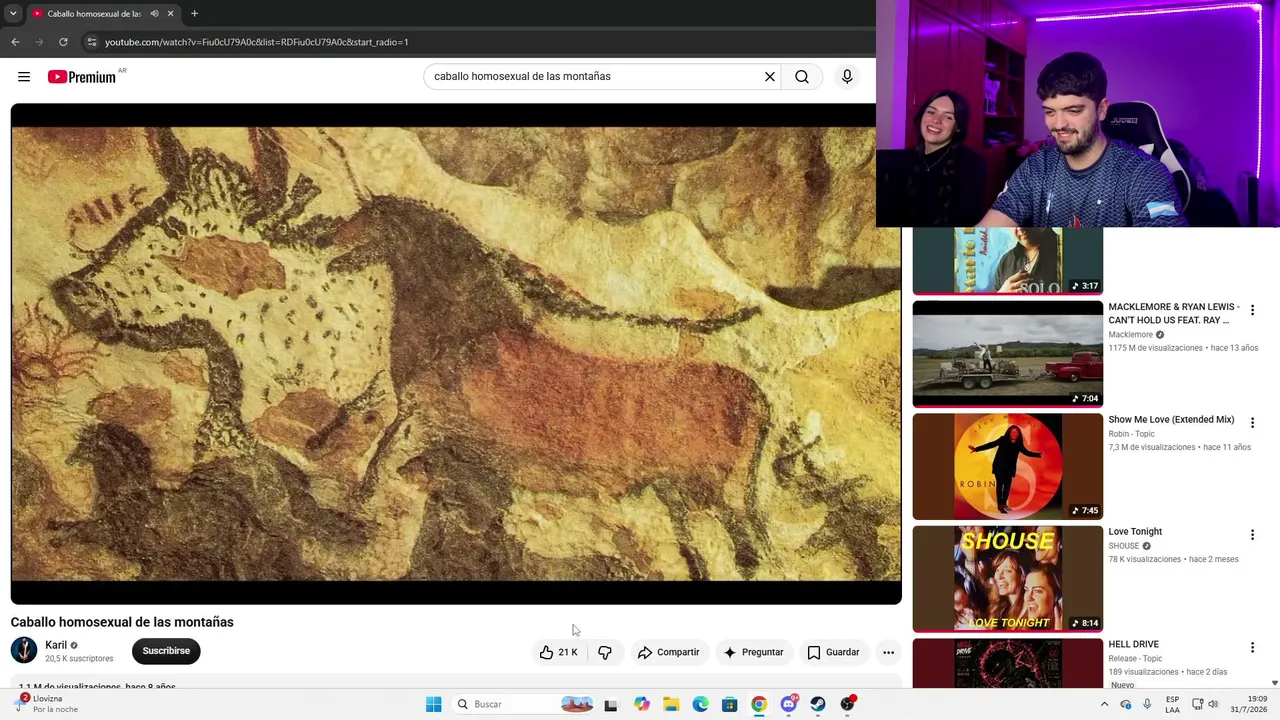Open options for HELL DRIVE
1280x720 pixels.
point(1252,648)
